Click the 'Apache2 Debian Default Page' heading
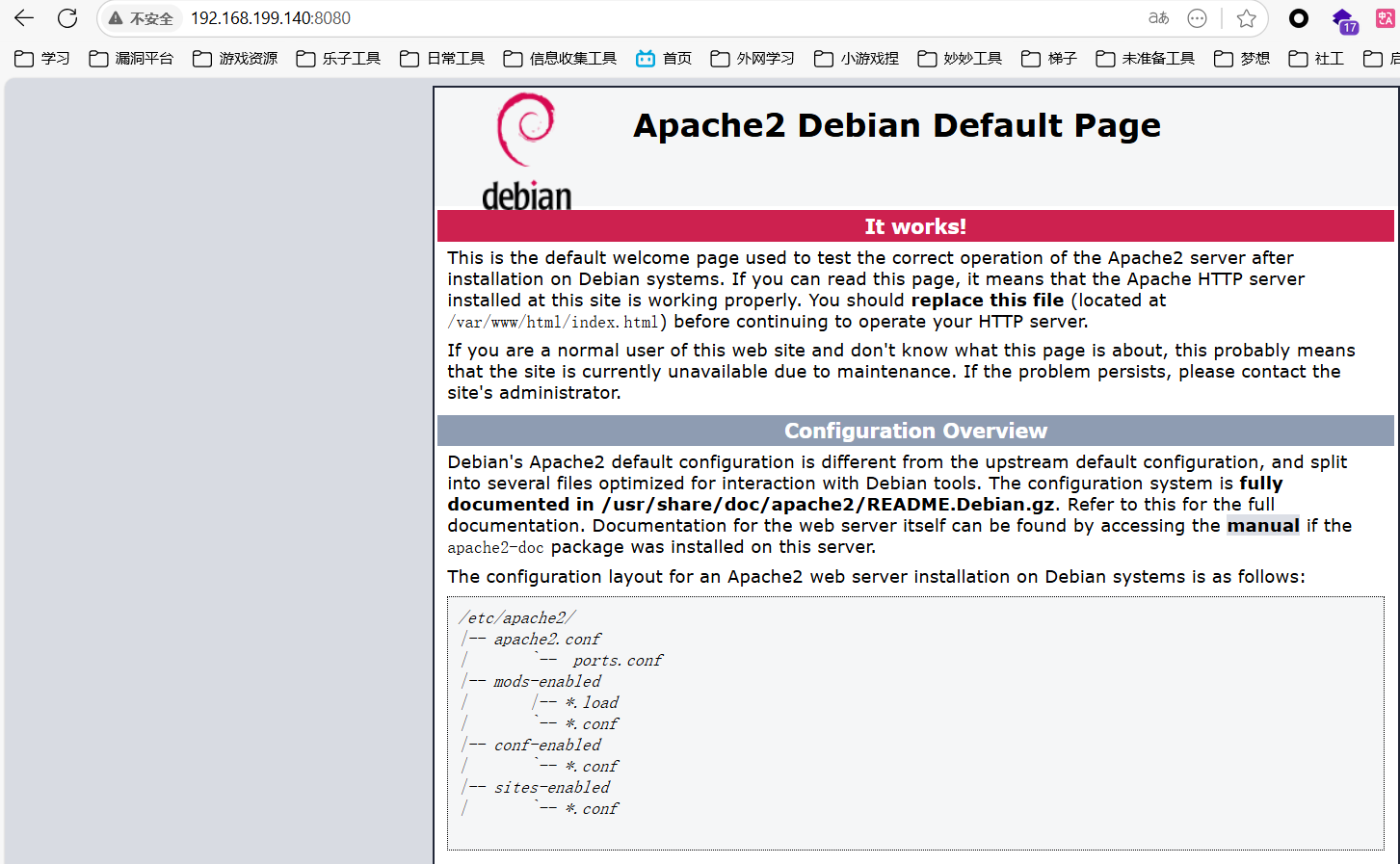Viewport: 1400px width, 864px height. (897, 125)
